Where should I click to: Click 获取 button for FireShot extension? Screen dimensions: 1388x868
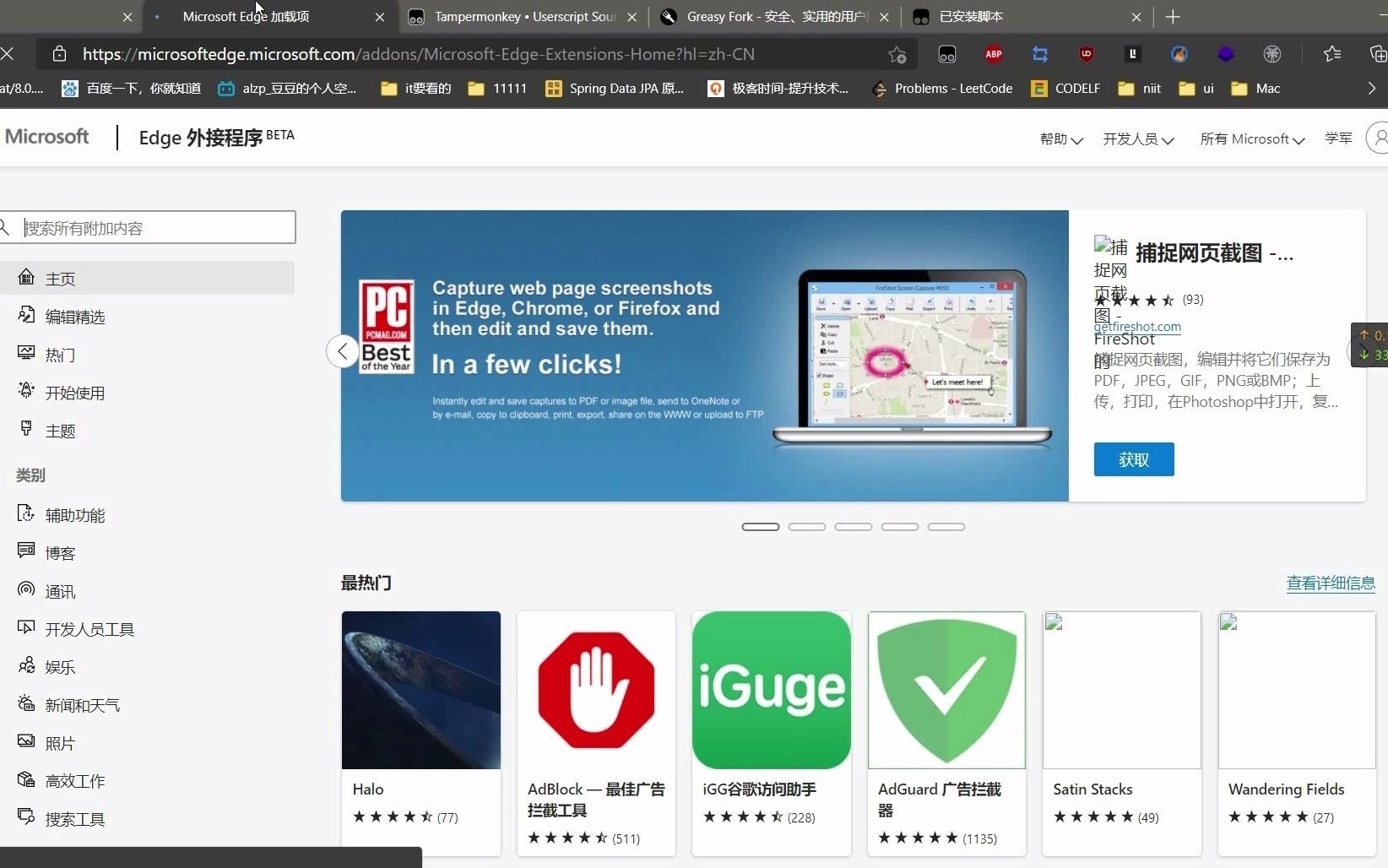click(1134, 459)
